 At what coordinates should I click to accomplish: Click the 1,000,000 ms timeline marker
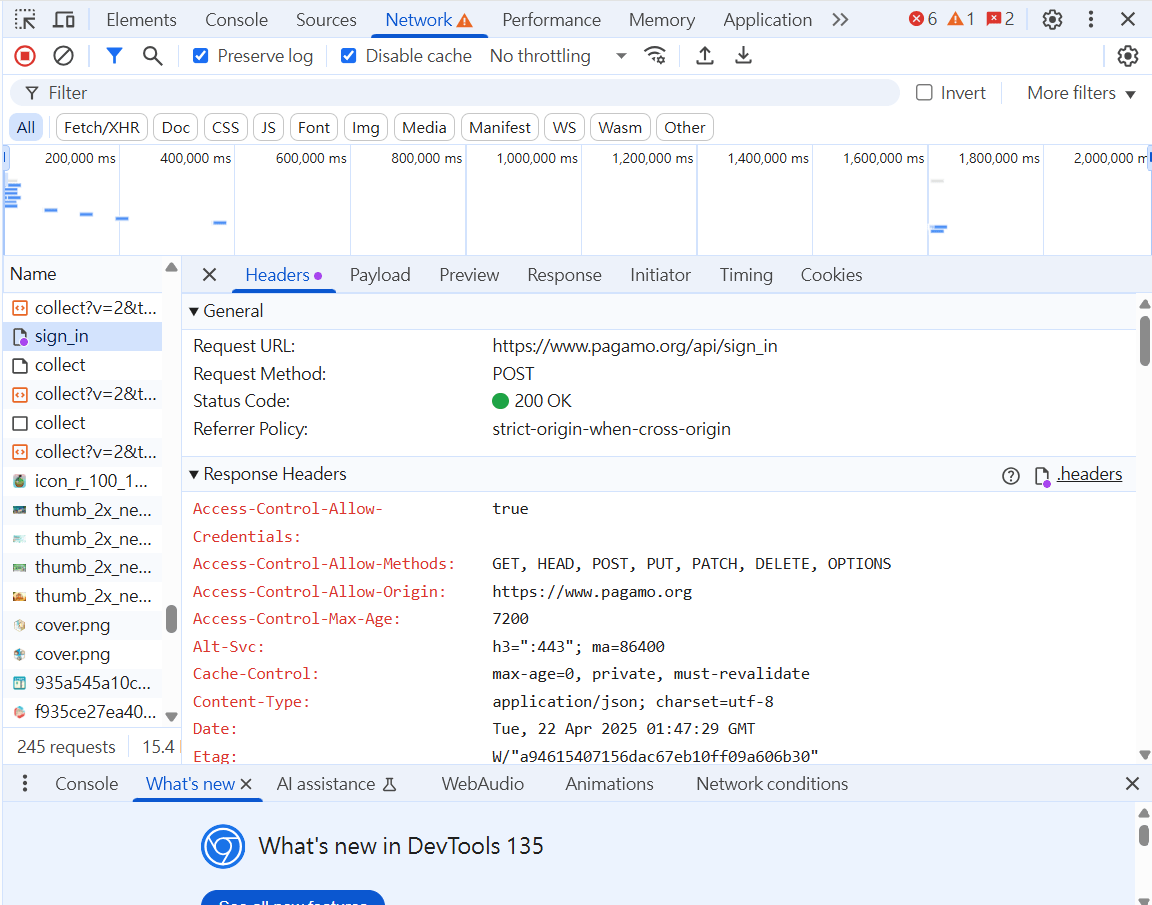pyautogui.click(x=537, y=158)
